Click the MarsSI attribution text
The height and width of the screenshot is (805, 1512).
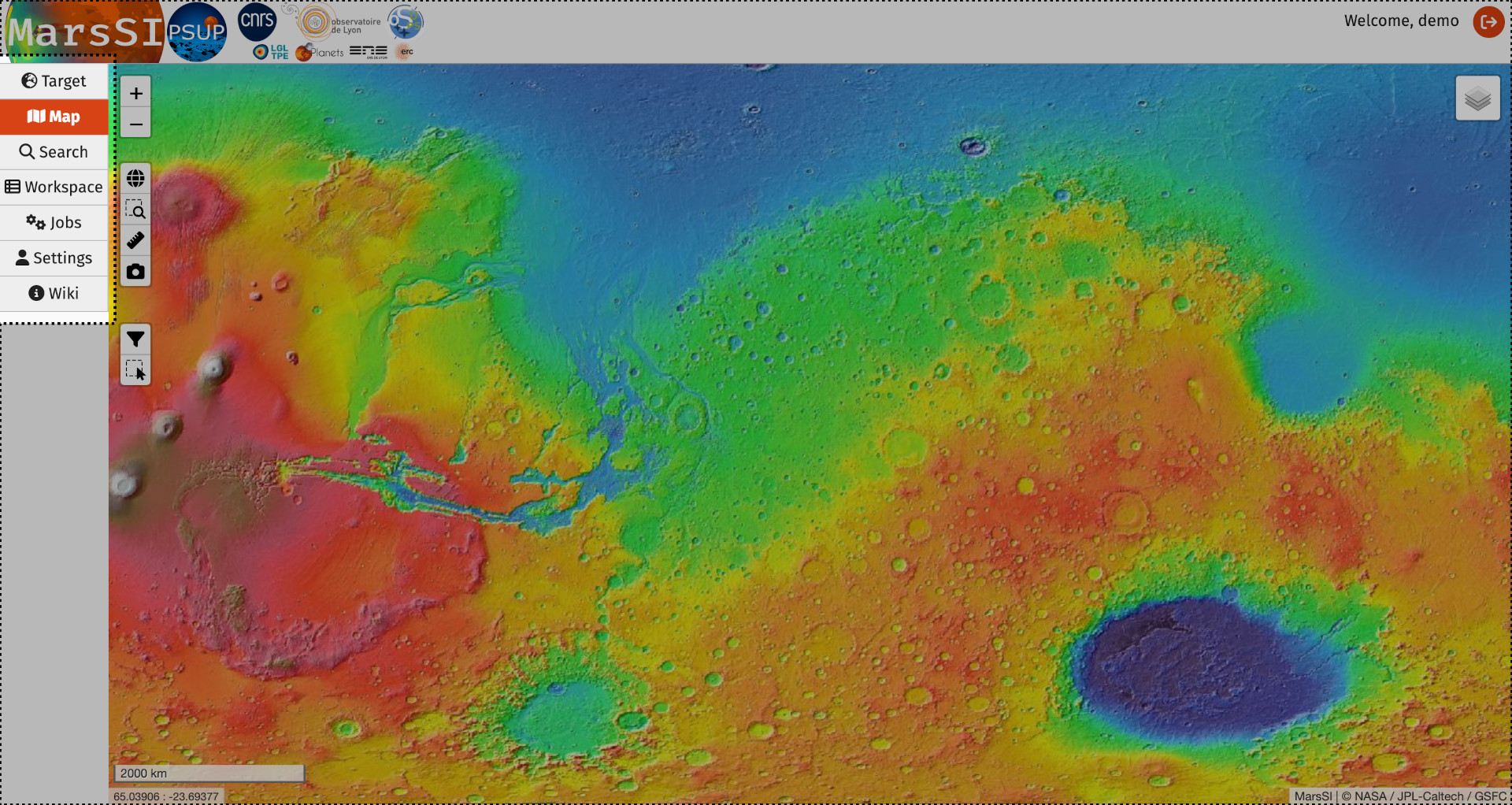pyautogui.click(x=1313, y=796)
